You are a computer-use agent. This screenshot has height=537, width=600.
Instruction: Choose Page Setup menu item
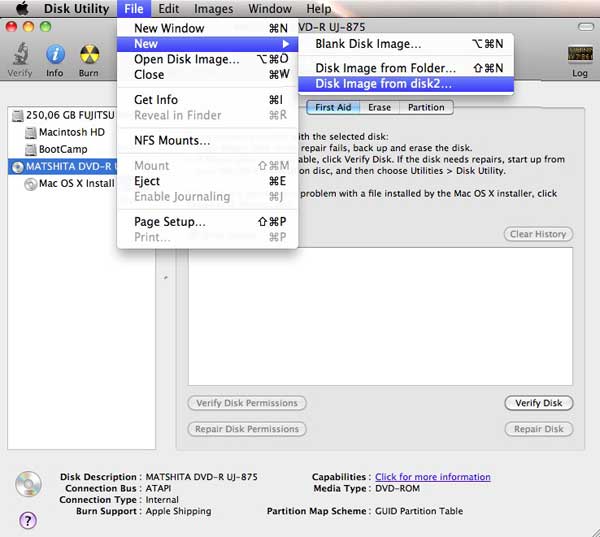point(207,222)
